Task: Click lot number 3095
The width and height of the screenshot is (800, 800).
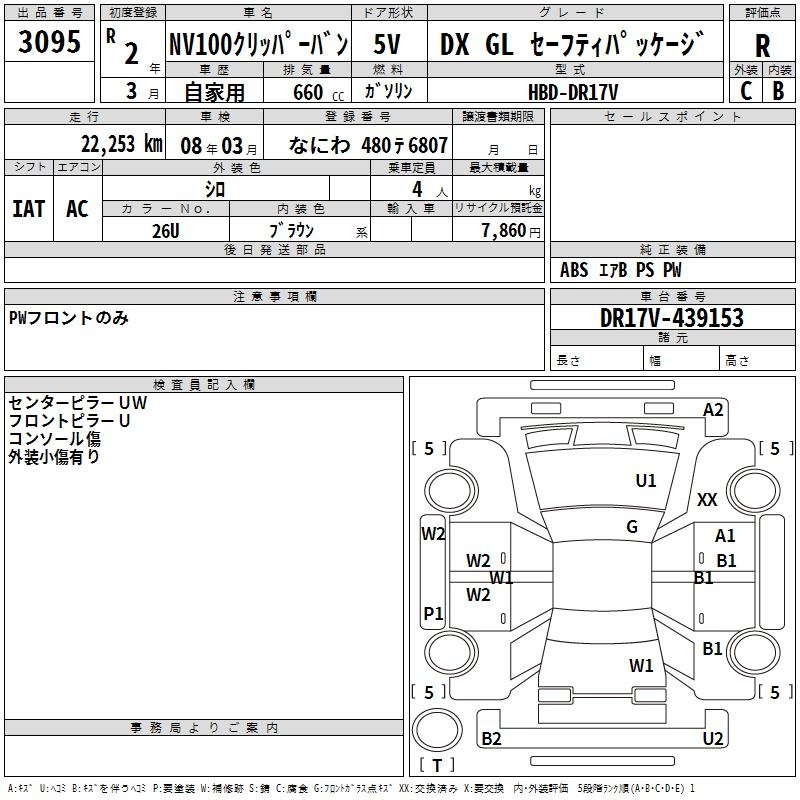Action: (x=49, y=41)
